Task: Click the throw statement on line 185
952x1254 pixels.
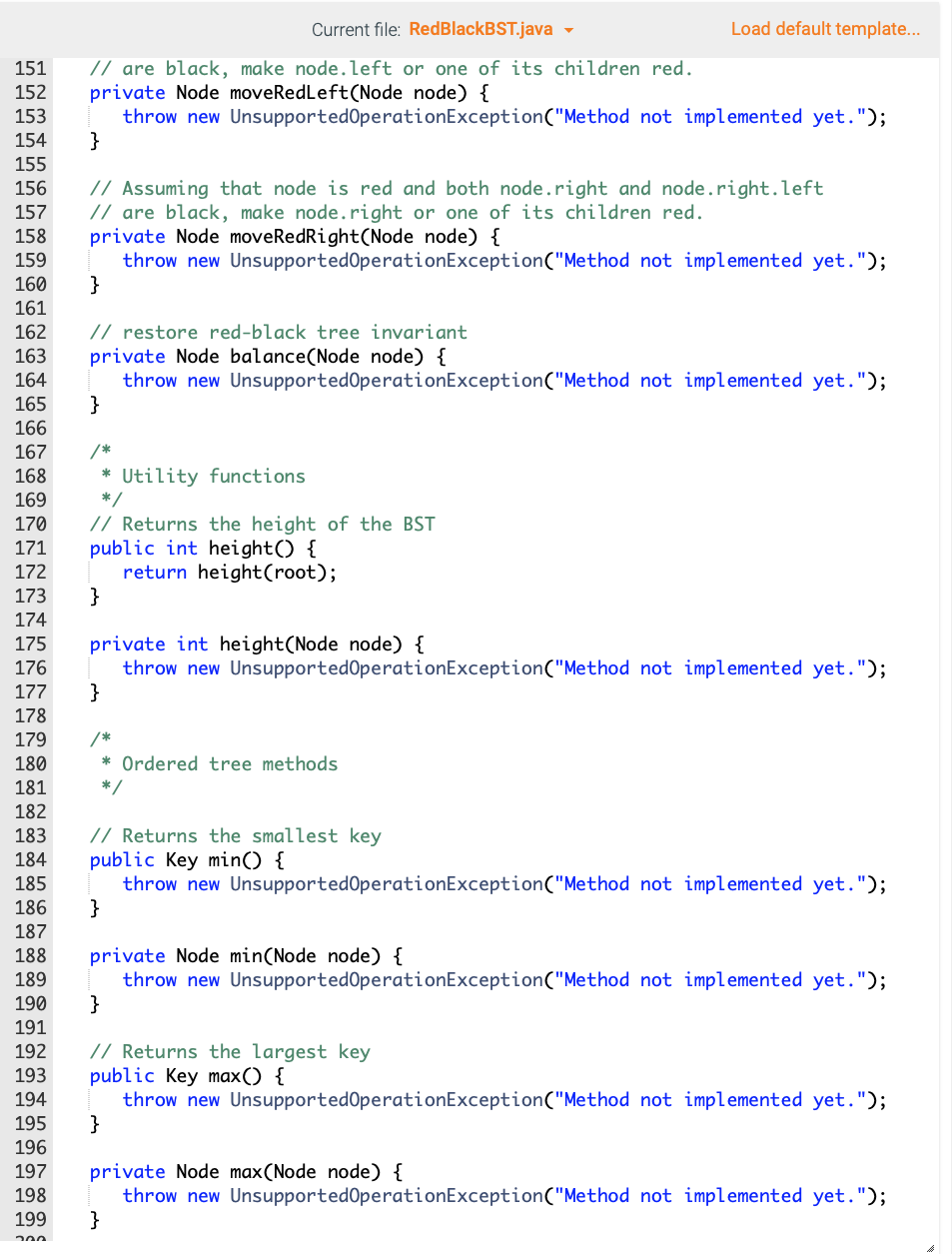Action: (x=504, y=884)
